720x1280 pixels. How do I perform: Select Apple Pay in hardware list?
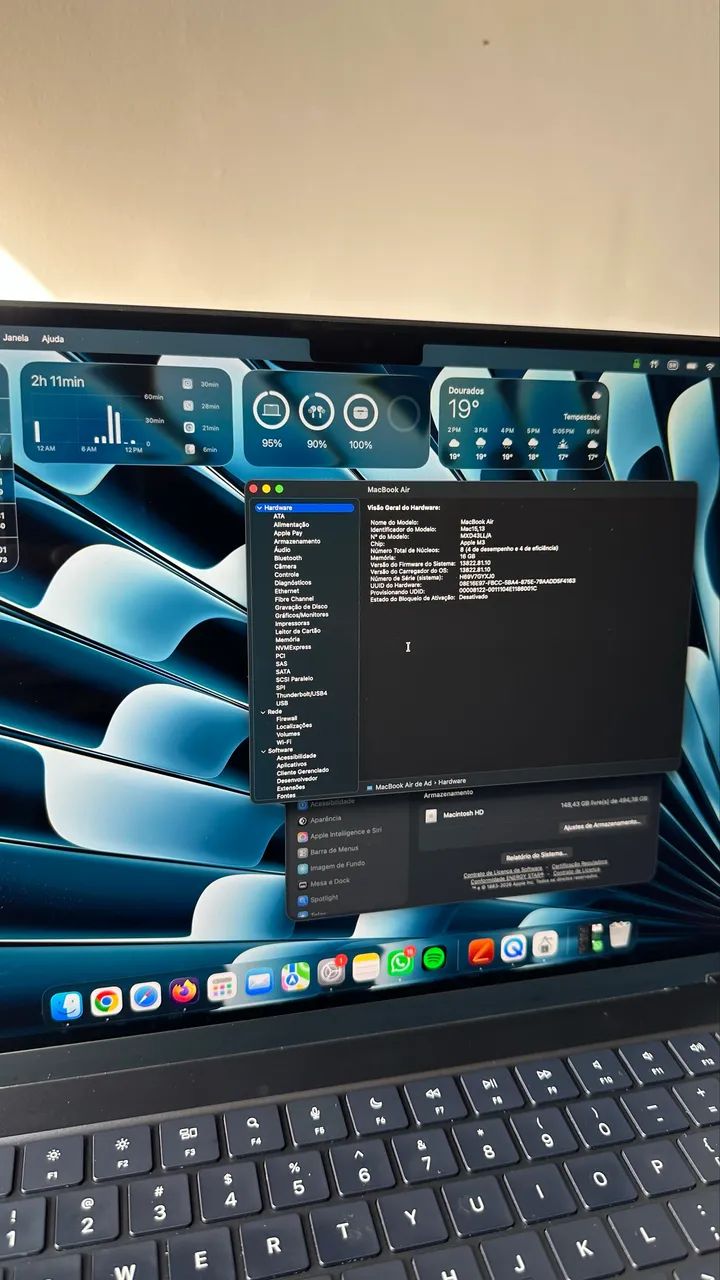(288, 533)
